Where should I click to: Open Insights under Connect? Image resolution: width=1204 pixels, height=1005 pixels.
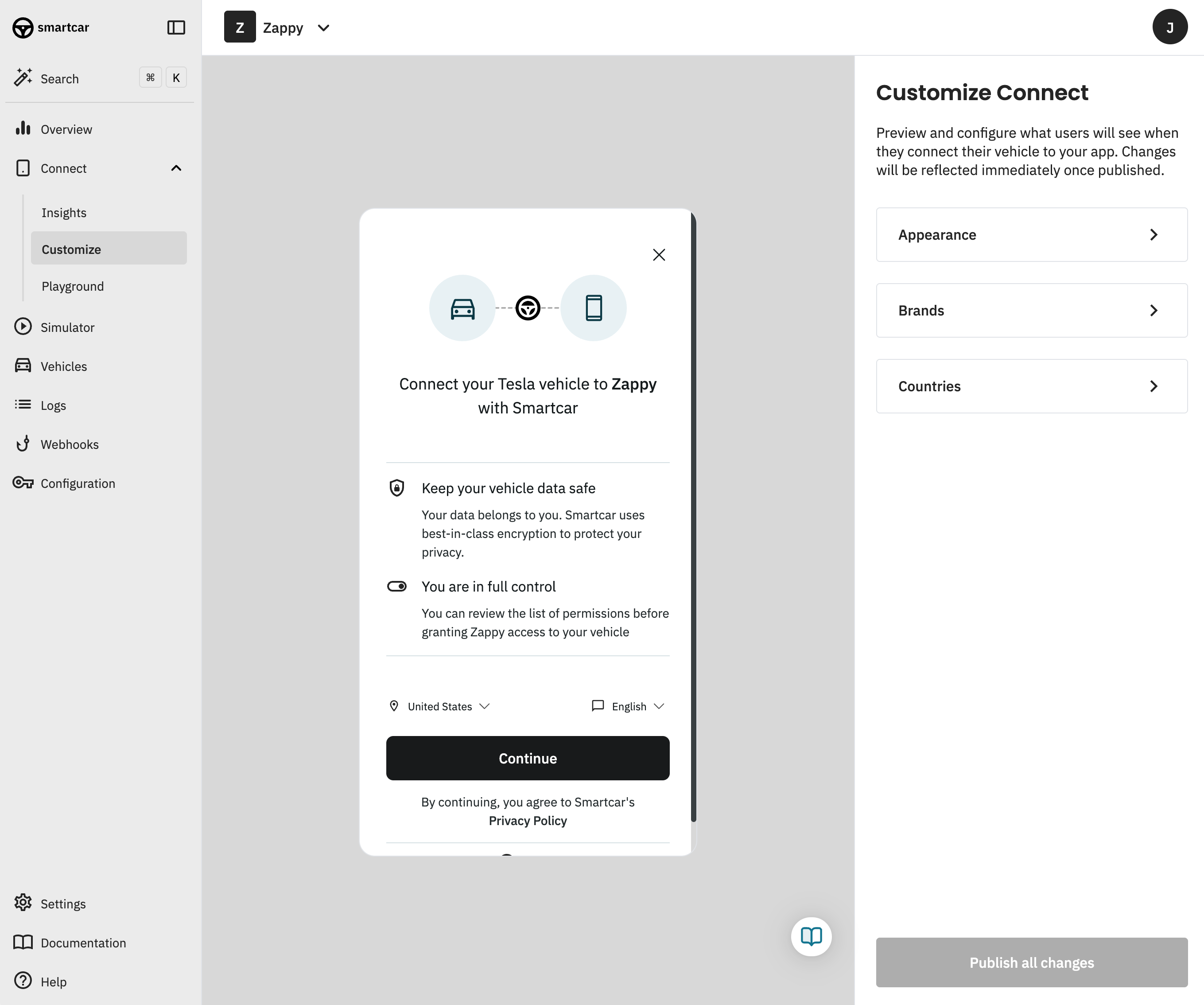64,213
